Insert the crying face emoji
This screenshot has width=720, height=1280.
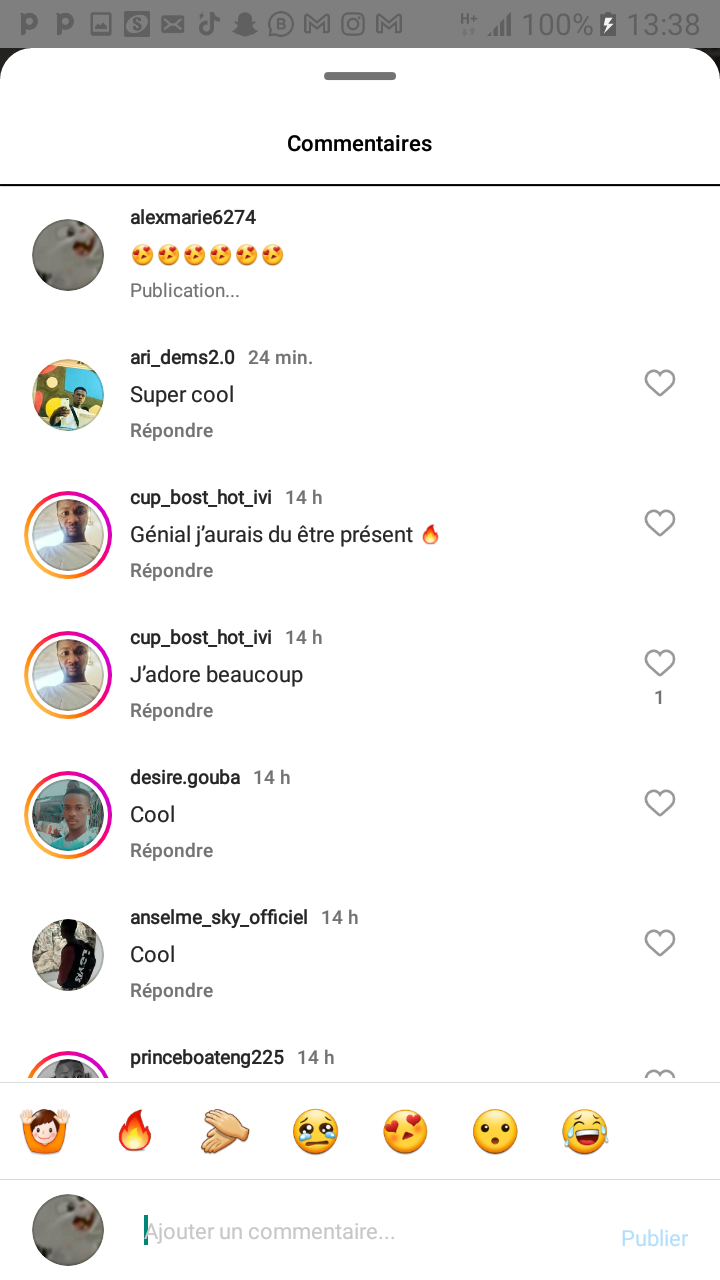click(x=315, y=1132)
